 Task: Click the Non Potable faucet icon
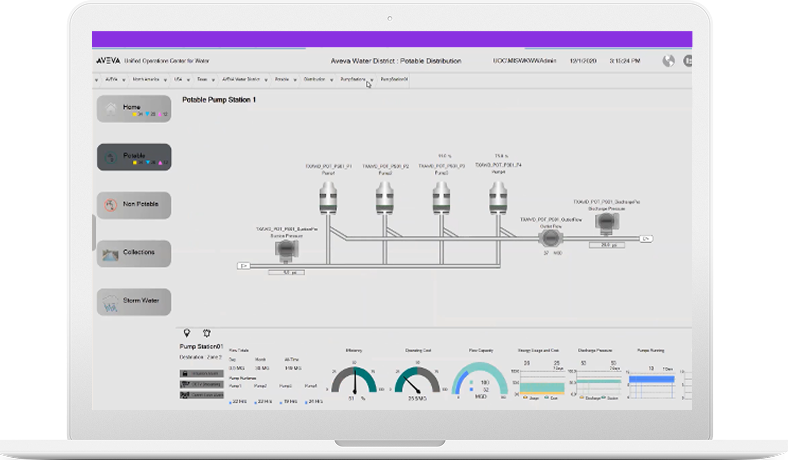click(111, 205)
